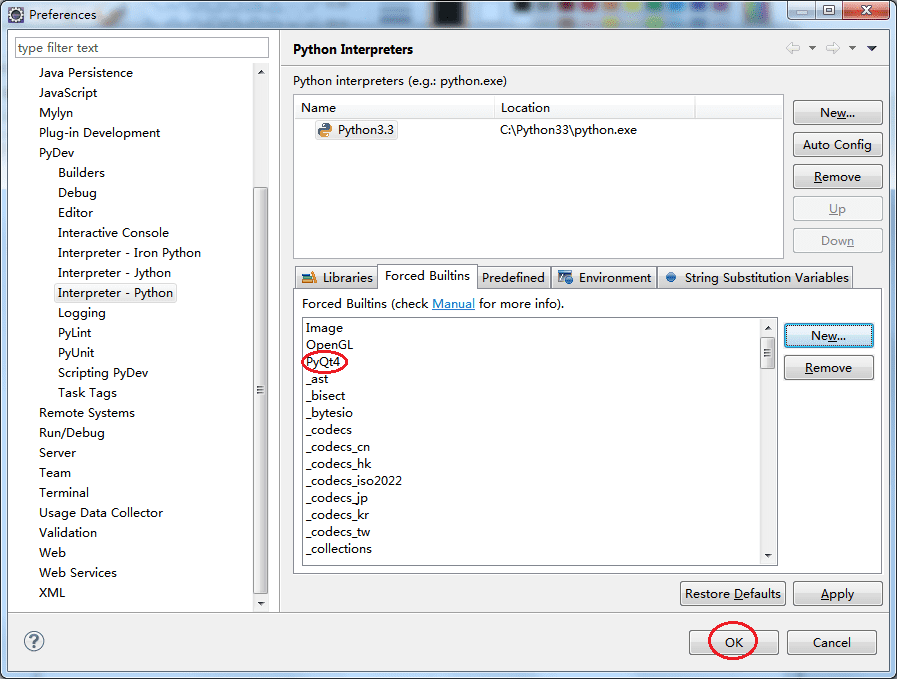The height and width of the screenshot is (679, 897).
Task: Click the Apply button
Action: coord(837,593)
